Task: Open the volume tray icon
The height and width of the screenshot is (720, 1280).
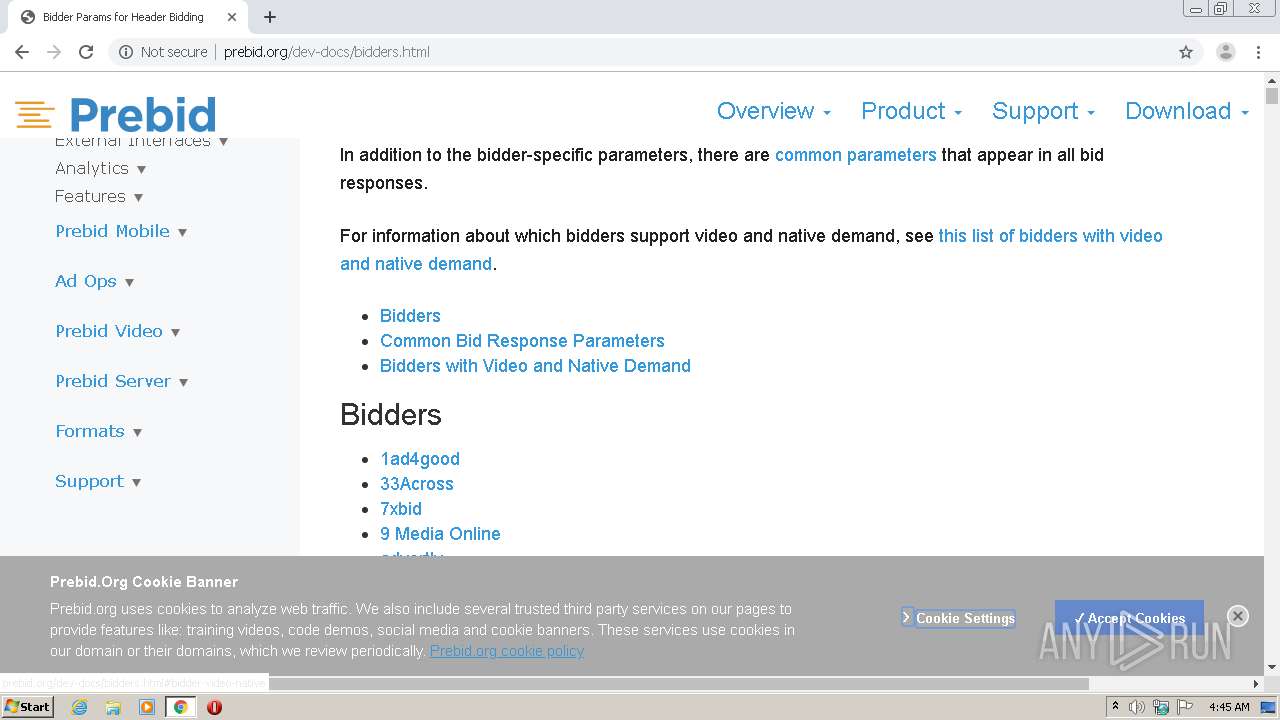Action: (1137, 707)
